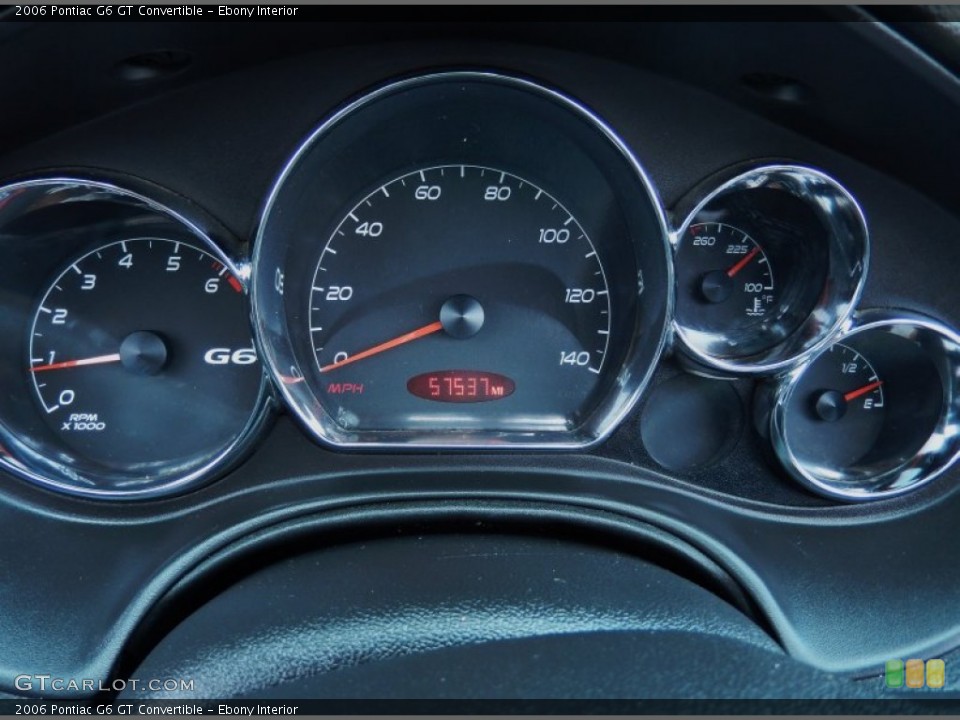Image resolution: width=960 pixels, height=720 pixels.
Task: Click the 4 mark on the tachometer
Action: [126, 261]
